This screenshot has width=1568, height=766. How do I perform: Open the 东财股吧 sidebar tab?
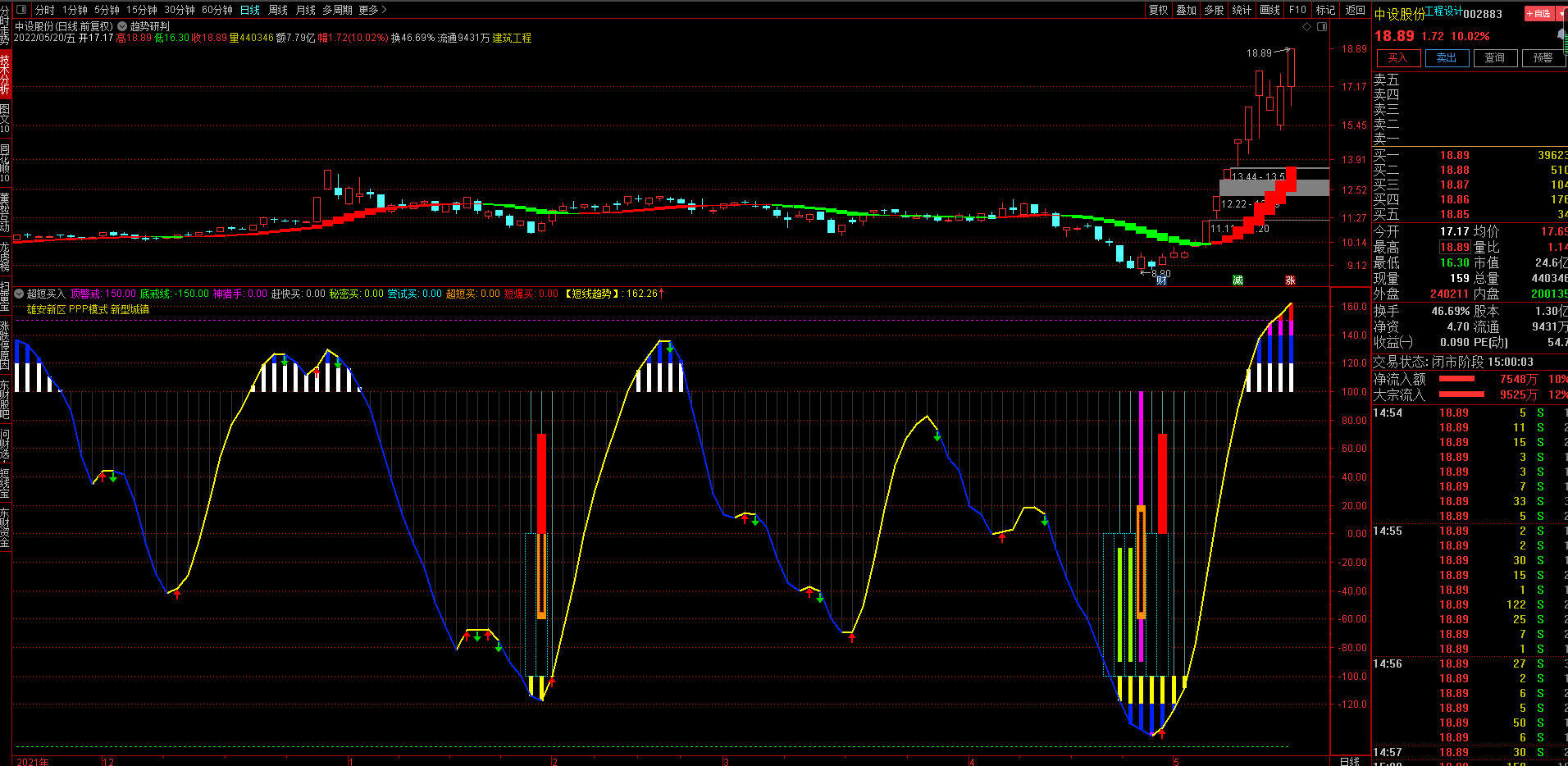pyautogui.click(x=5, y=399)
